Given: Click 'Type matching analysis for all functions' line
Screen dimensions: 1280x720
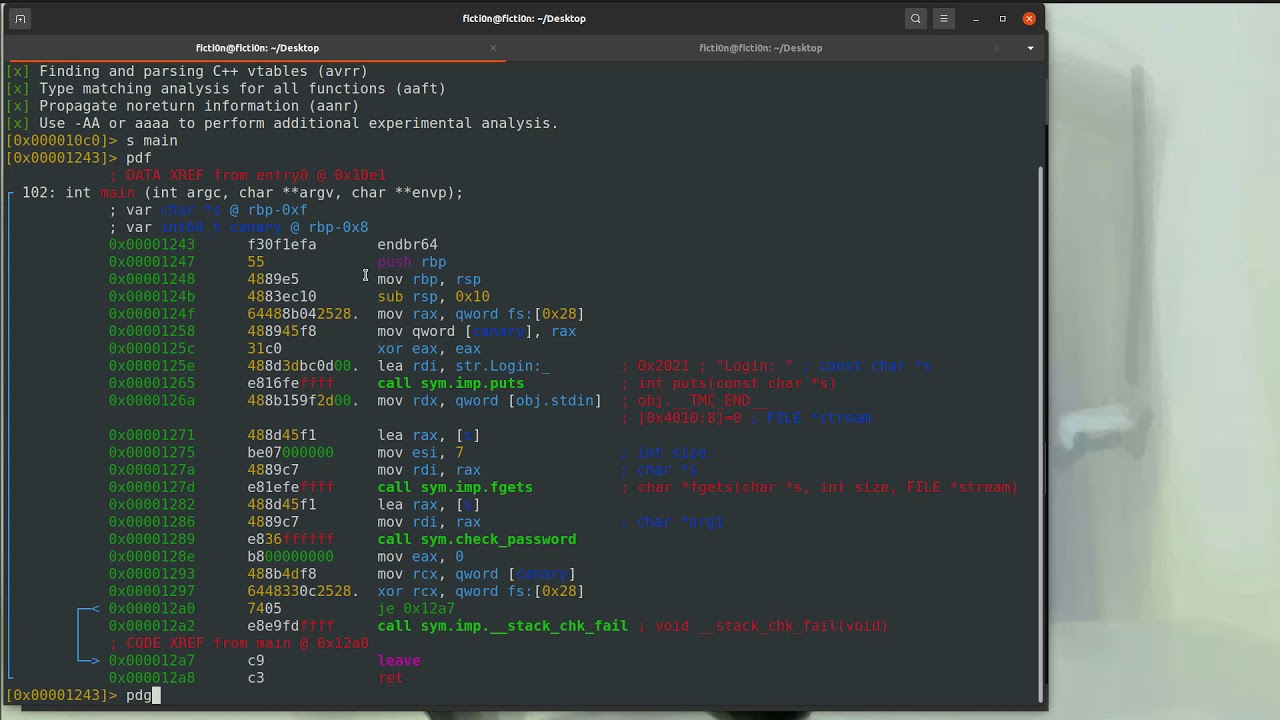Looking at the screenshot, I should (226, 88).
